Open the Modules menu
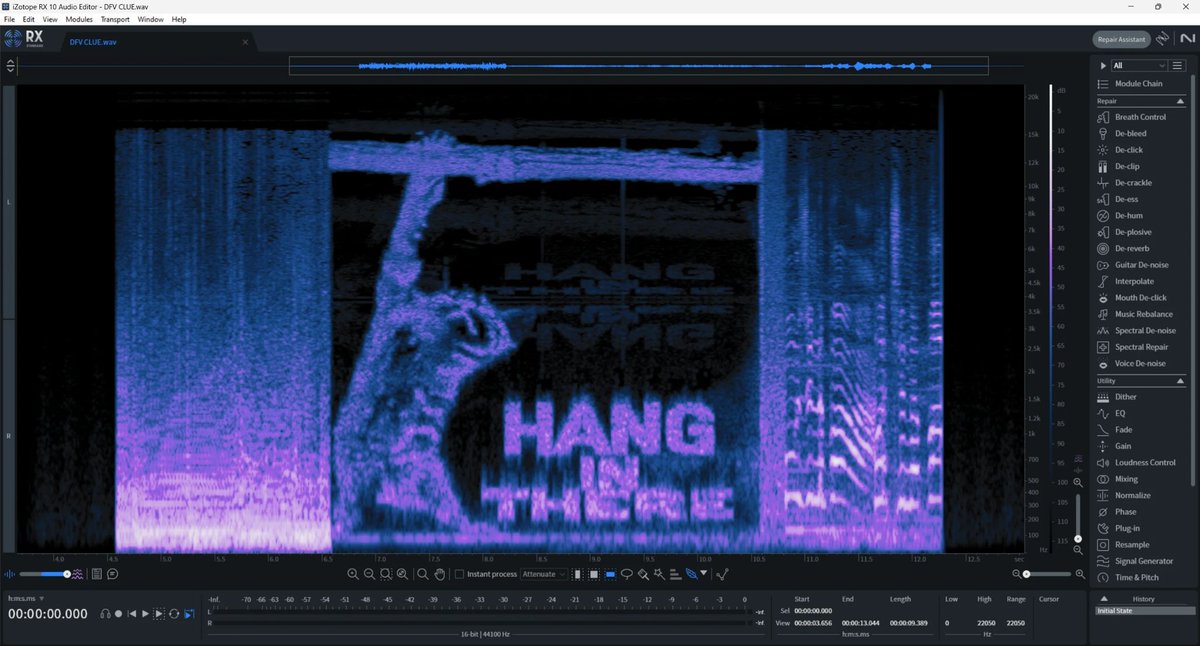Screen dimensions: 1200x646 tap(79, 19)
